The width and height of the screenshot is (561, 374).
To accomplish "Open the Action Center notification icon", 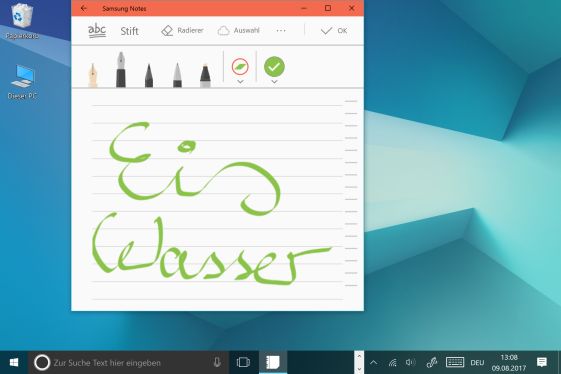I will point(542,362).
